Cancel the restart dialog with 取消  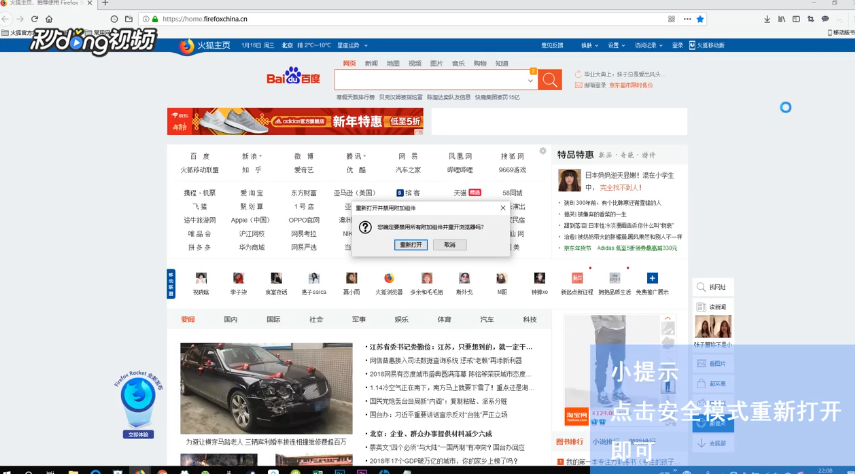(x=449, y=245)
